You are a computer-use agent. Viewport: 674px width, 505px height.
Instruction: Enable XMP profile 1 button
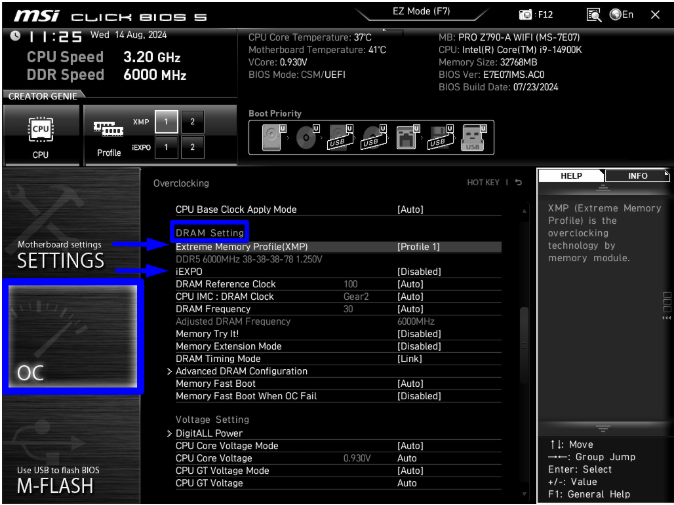coord(167,121)
